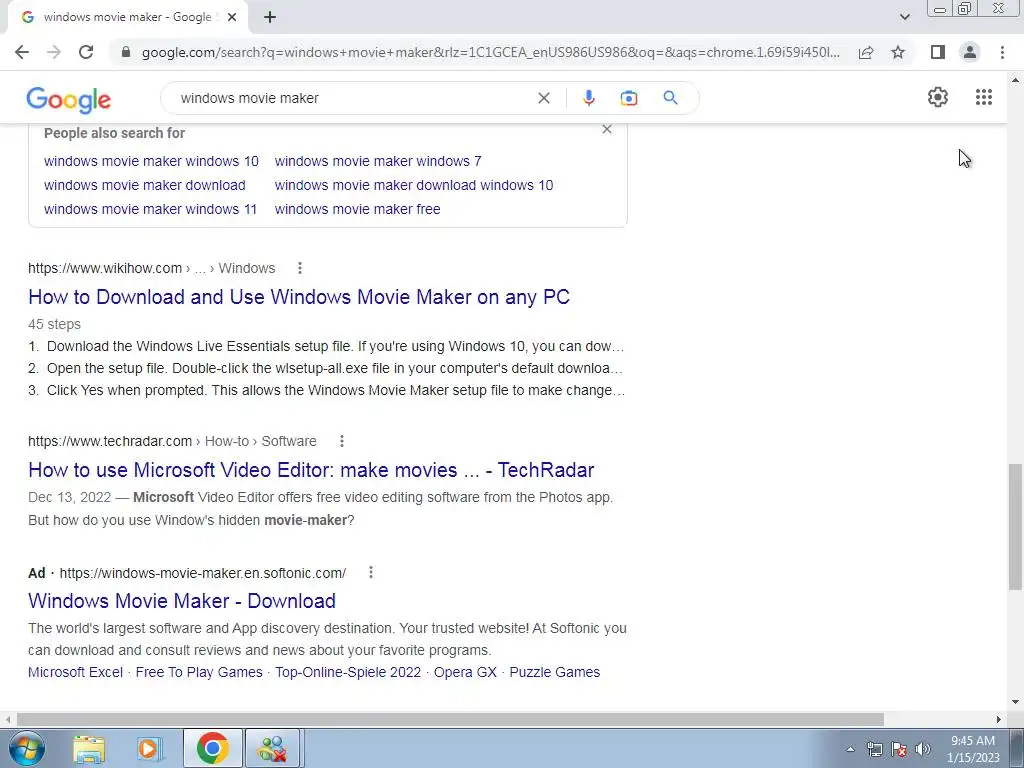Open the Chrome profile avatar
The height and width of the screenshot is (768, 1024).
970,52
